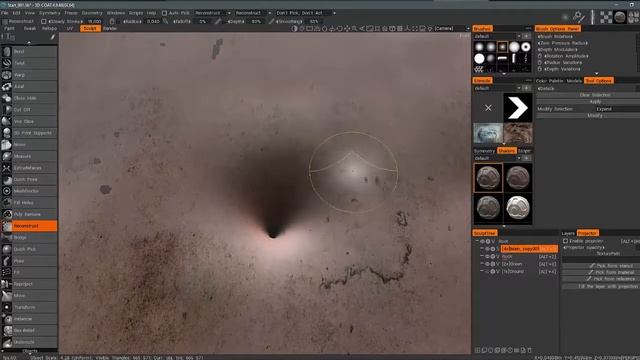Select the Bridge tool
Screen dimensions: 640x360
[29, 238]
